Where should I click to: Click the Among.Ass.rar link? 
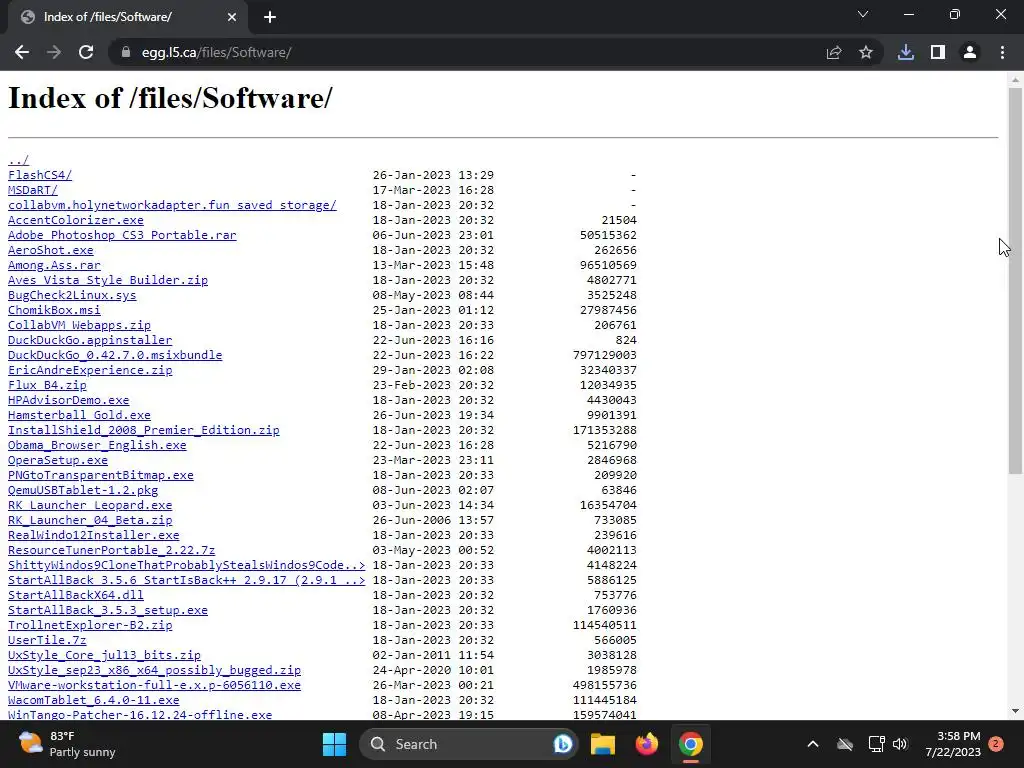[54, 265]
